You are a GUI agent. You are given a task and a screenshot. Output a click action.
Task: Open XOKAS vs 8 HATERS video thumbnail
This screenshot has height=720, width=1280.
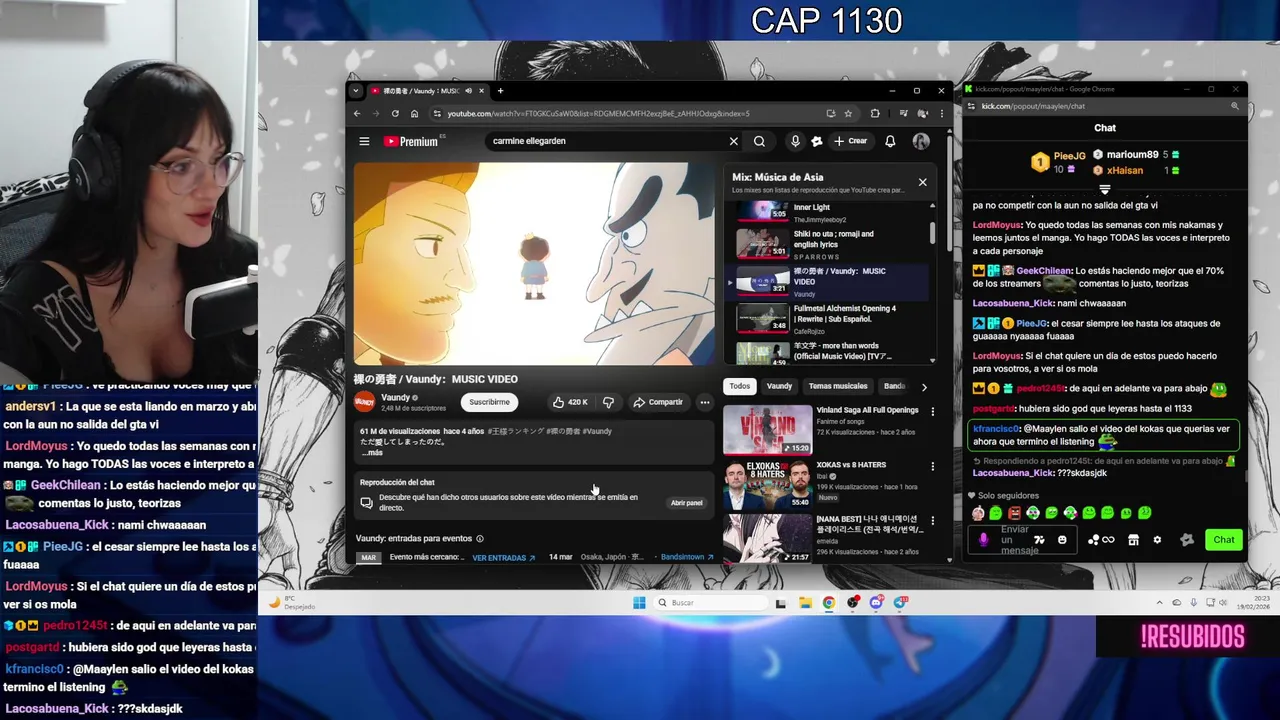pyautogui.click(x=767, y=484)
